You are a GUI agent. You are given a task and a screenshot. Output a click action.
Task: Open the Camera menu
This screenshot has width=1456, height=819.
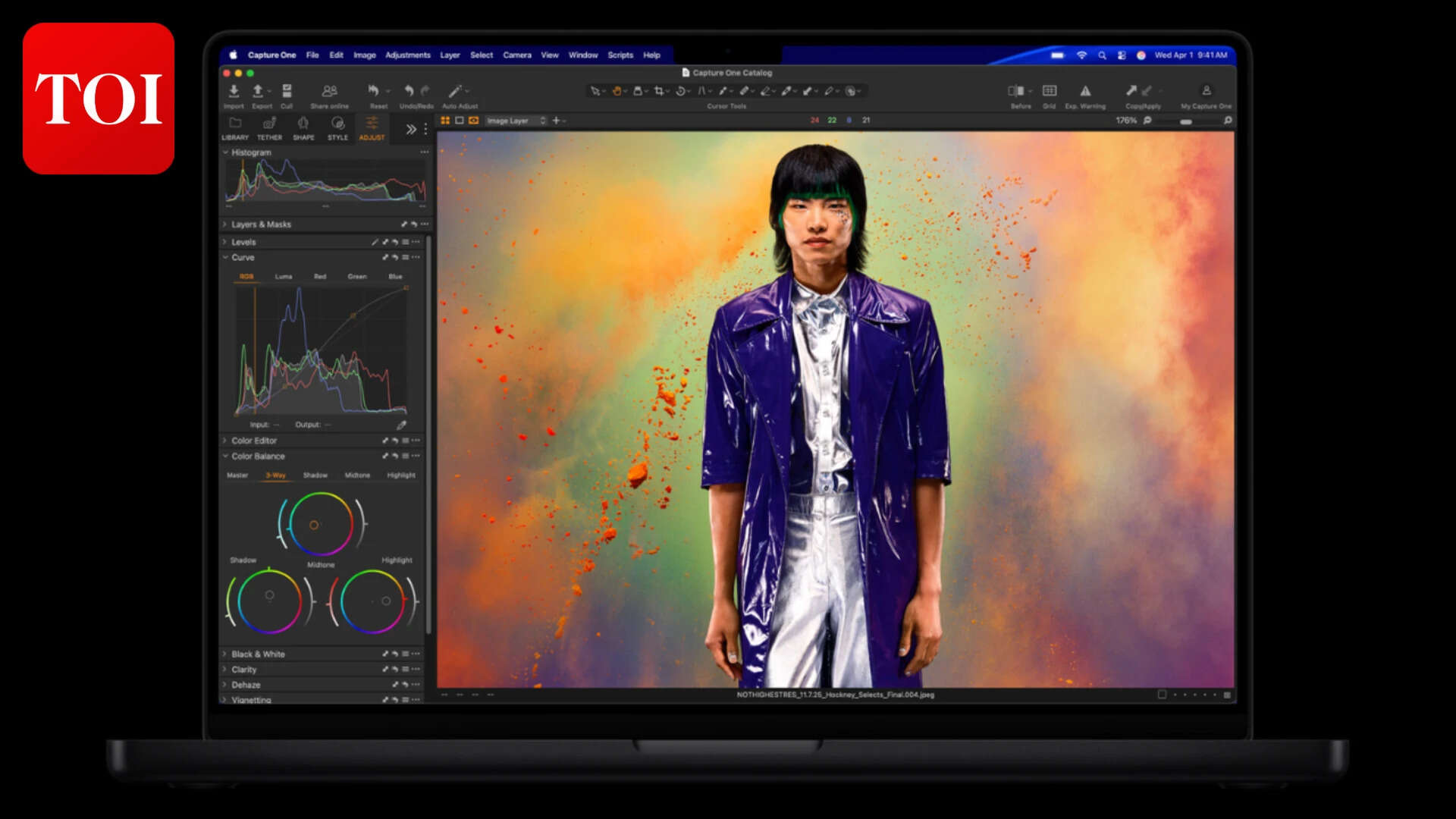[516, 55]
